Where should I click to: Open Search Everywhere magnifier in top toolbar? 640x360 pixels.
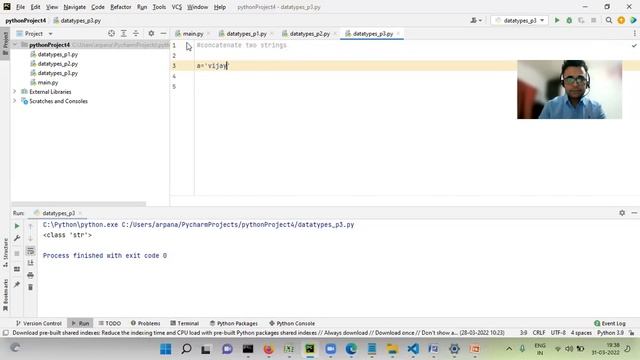click(x=609, y=20)
